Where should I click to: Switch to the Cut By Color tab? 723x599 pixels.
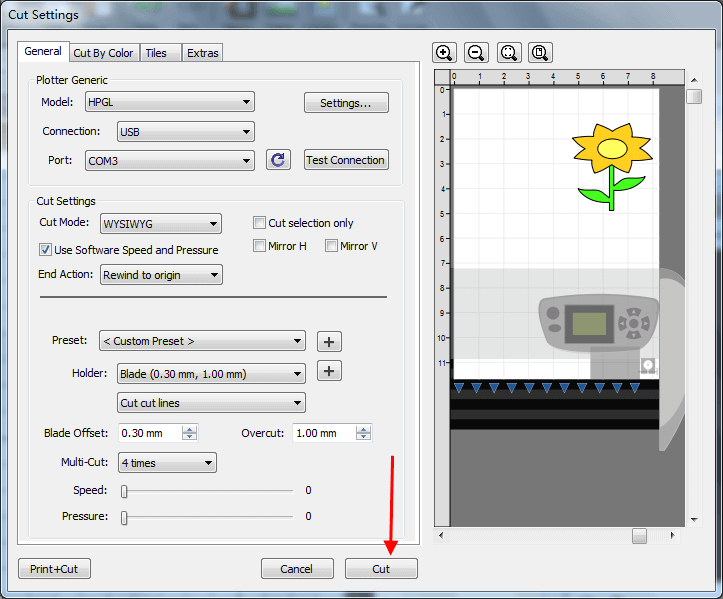(103, 53)
